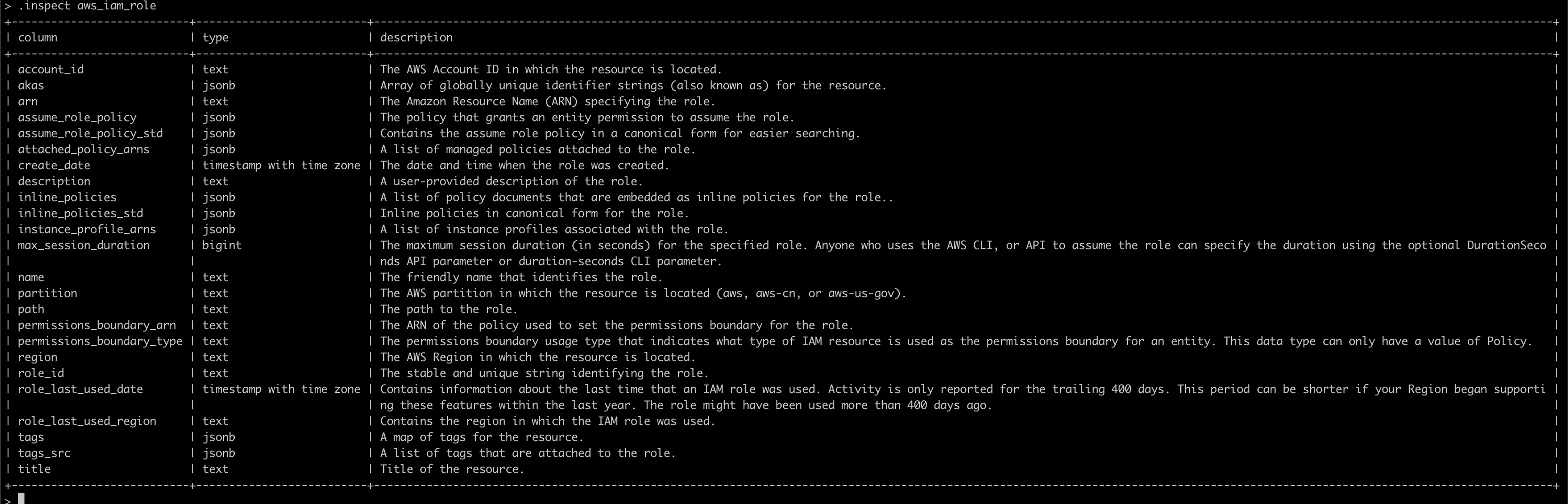
Task: Click the role_last_used_region row name
Action: pos(87,421)
